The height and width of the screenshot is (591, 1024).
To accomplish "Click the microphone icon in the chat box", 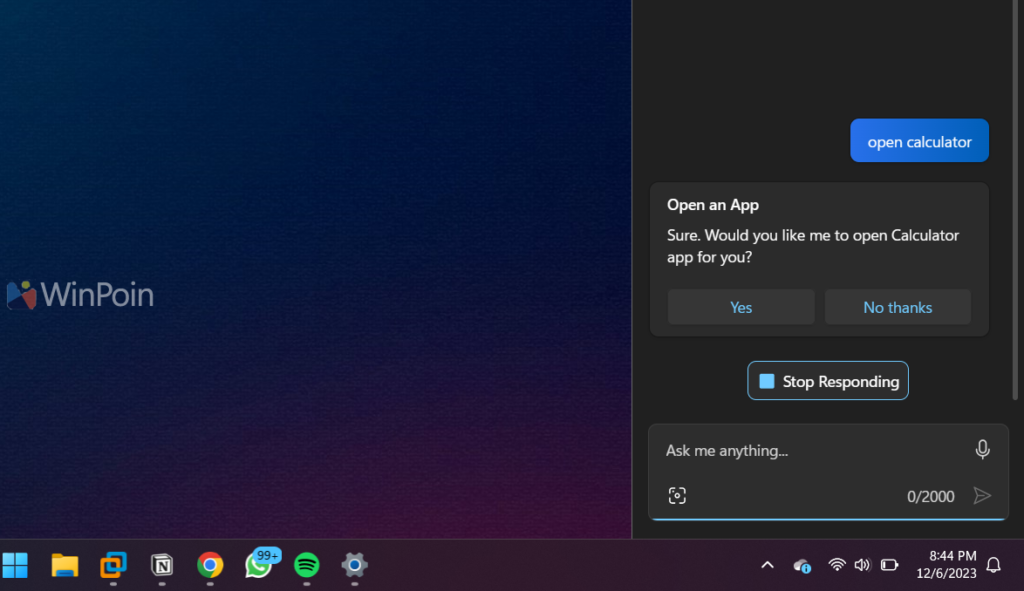I will pos(982,450).
